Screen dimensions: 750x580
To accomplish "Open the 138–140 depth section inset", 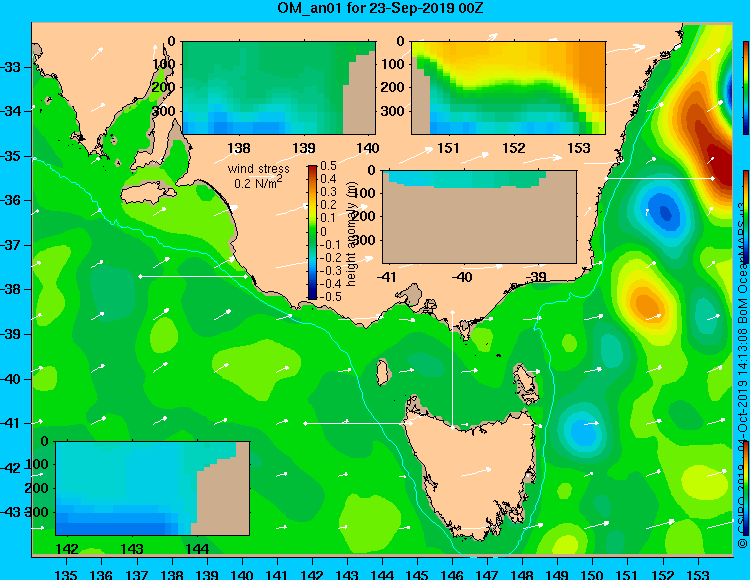I will (279, 88).
